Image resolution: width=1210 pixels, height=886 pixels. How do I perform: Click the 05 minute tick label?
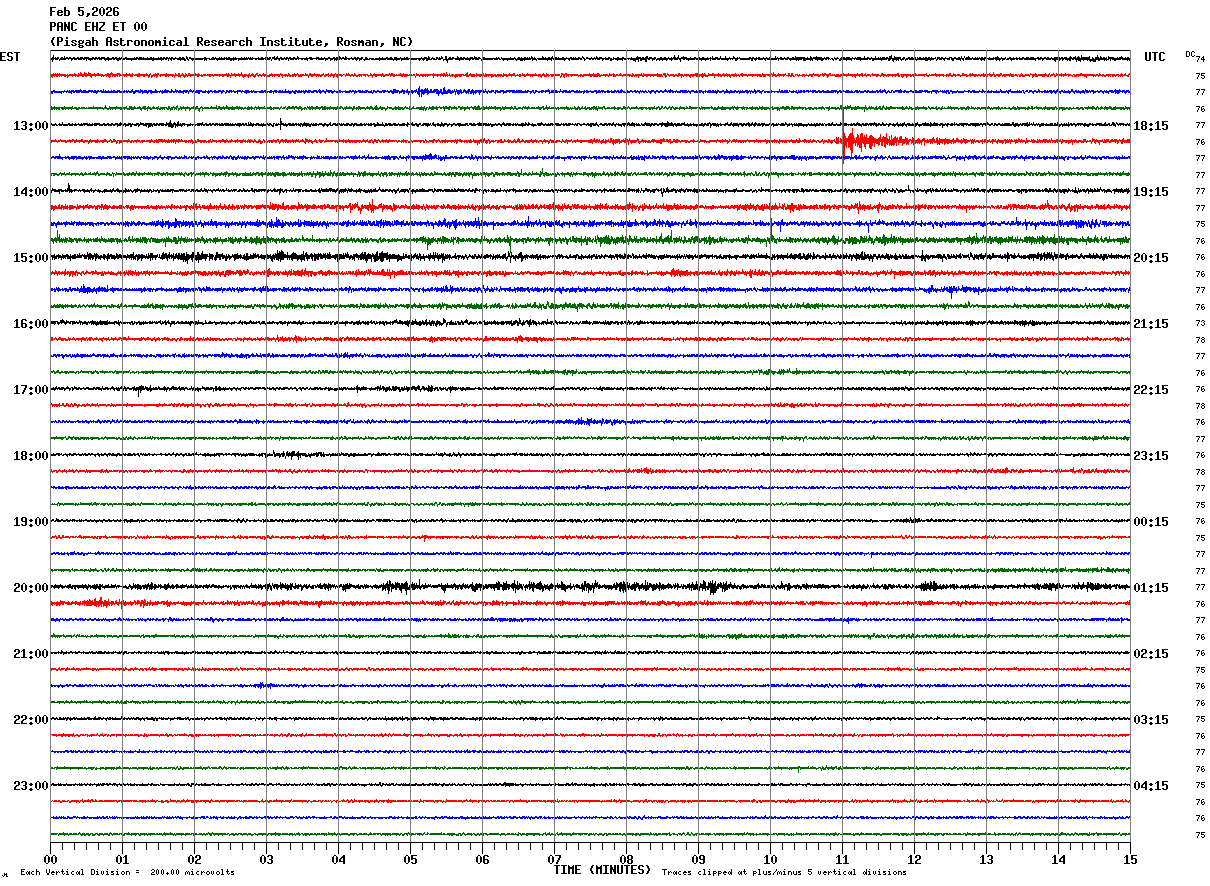[x=410, y=859]
